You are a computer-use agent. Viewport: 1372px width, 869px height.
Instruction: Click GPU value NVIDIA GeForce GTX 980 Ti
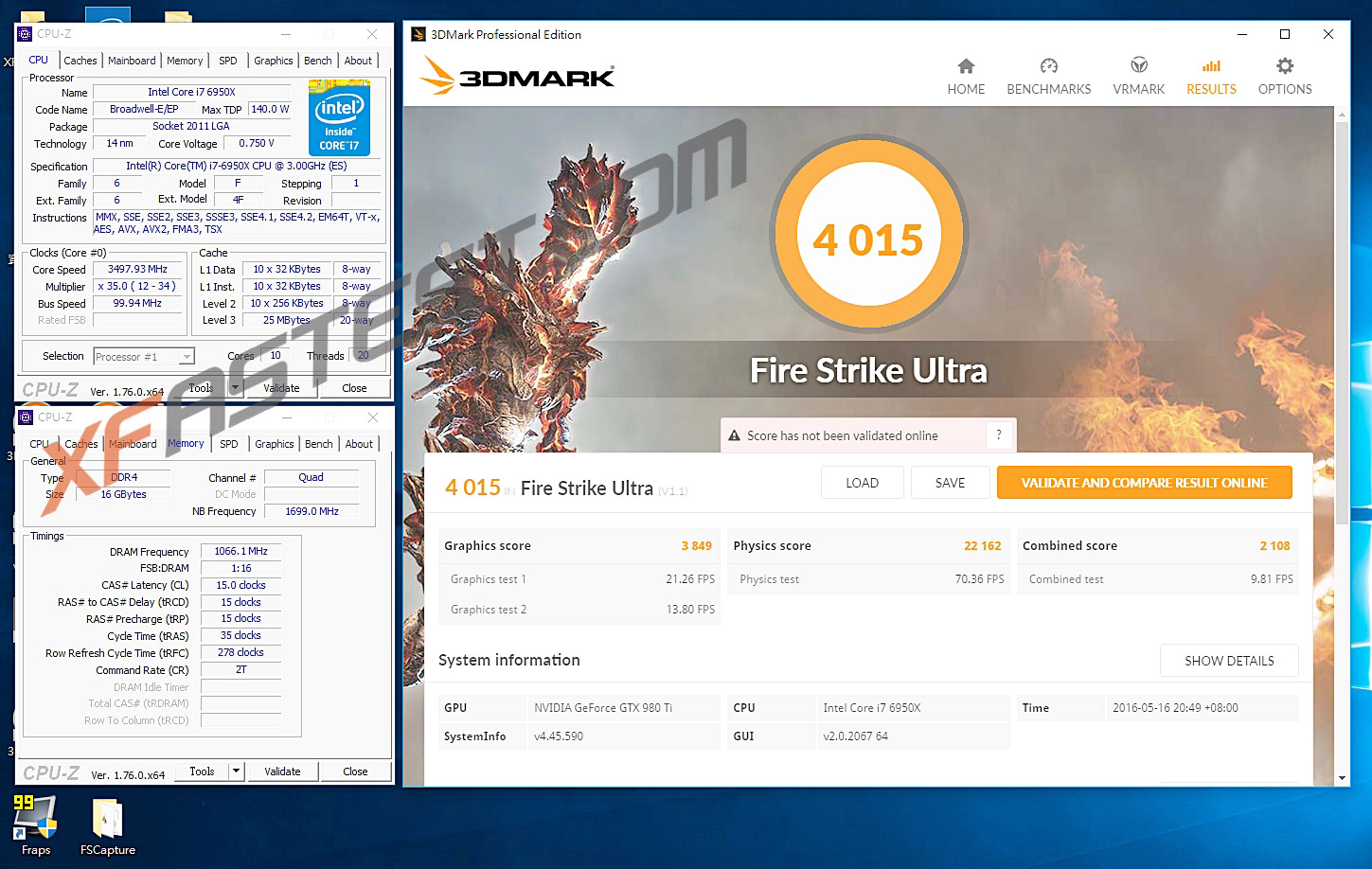click(603, 708)
